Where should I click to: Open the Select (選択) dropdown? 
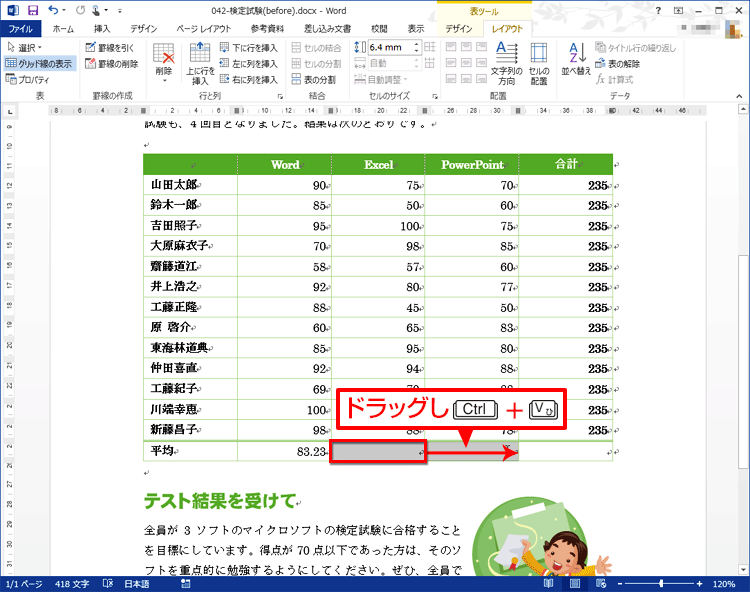point(25,47)
